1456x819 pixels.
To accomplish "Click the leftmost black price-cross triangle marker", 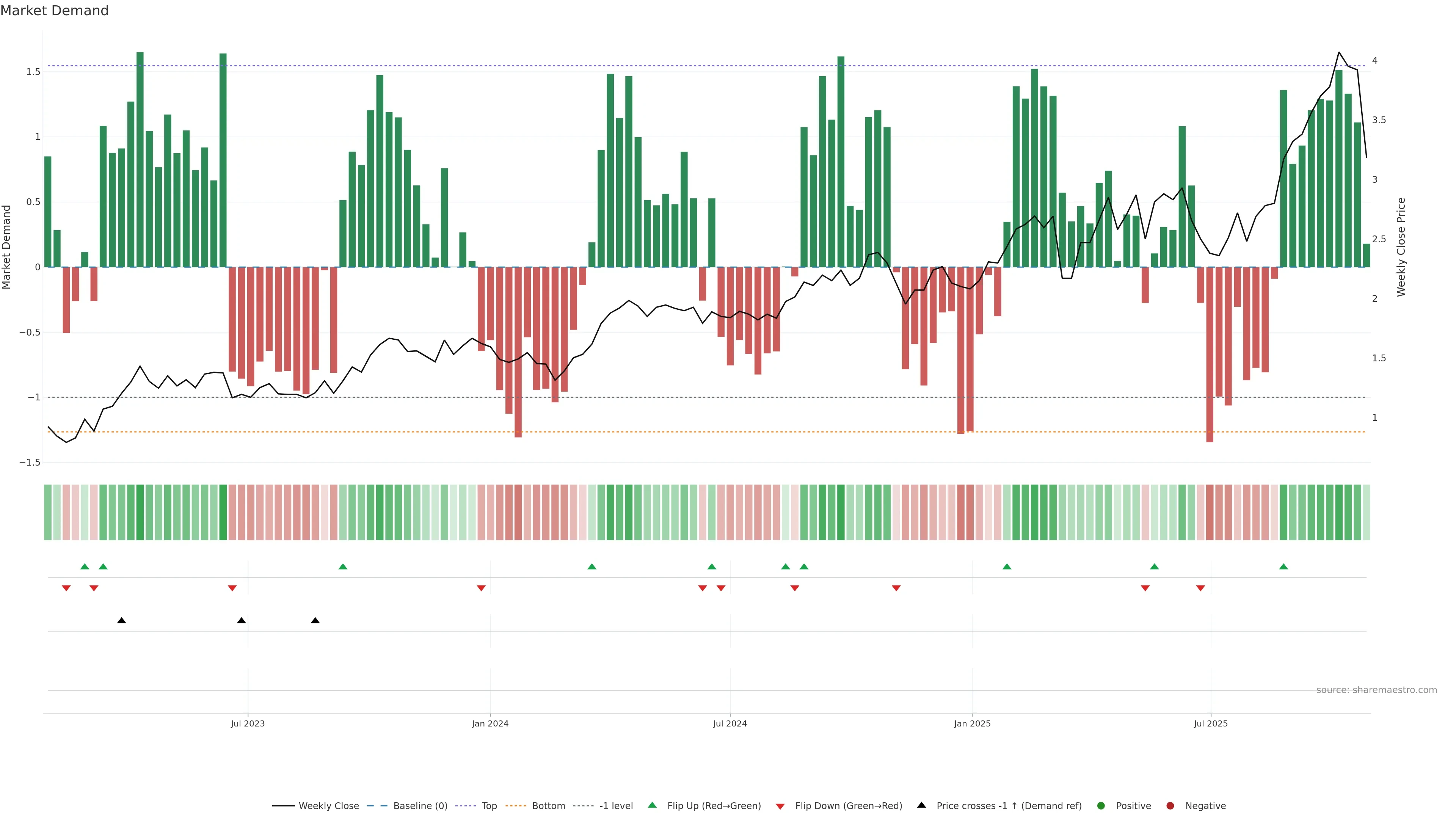I will [x=121, y=621].
